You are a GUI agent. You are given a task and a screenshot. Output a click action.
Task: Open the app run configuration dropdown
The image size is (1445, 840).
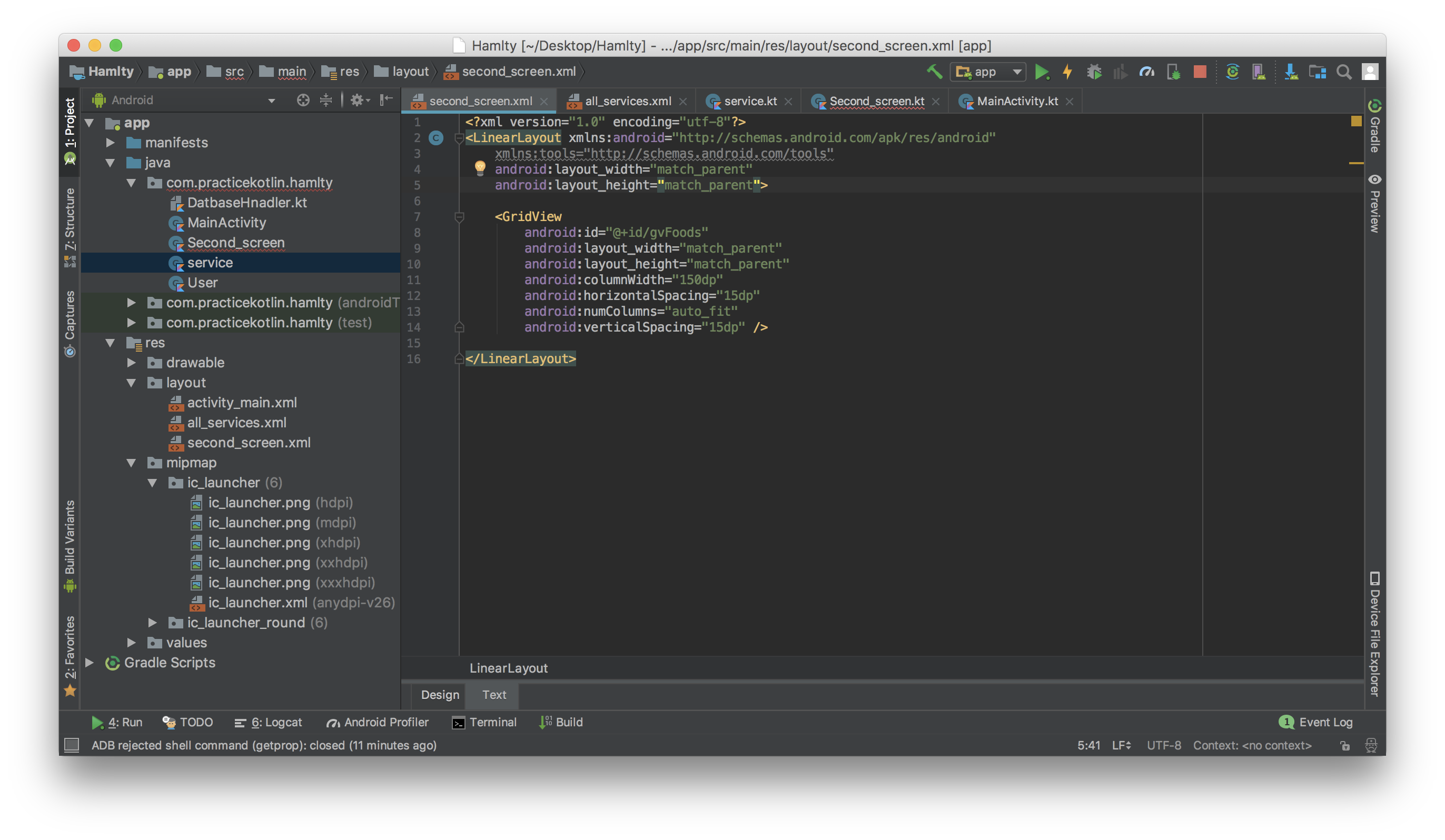(987, 72)
